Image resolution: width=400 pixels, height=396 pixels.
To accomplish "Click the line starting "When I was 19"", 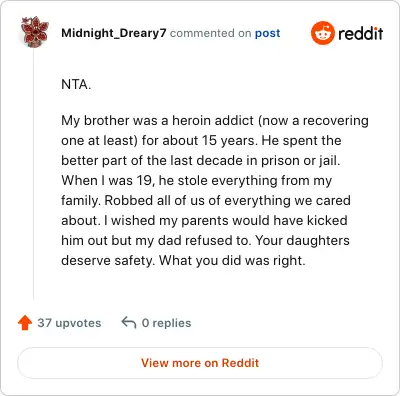I will coord(196,180).
